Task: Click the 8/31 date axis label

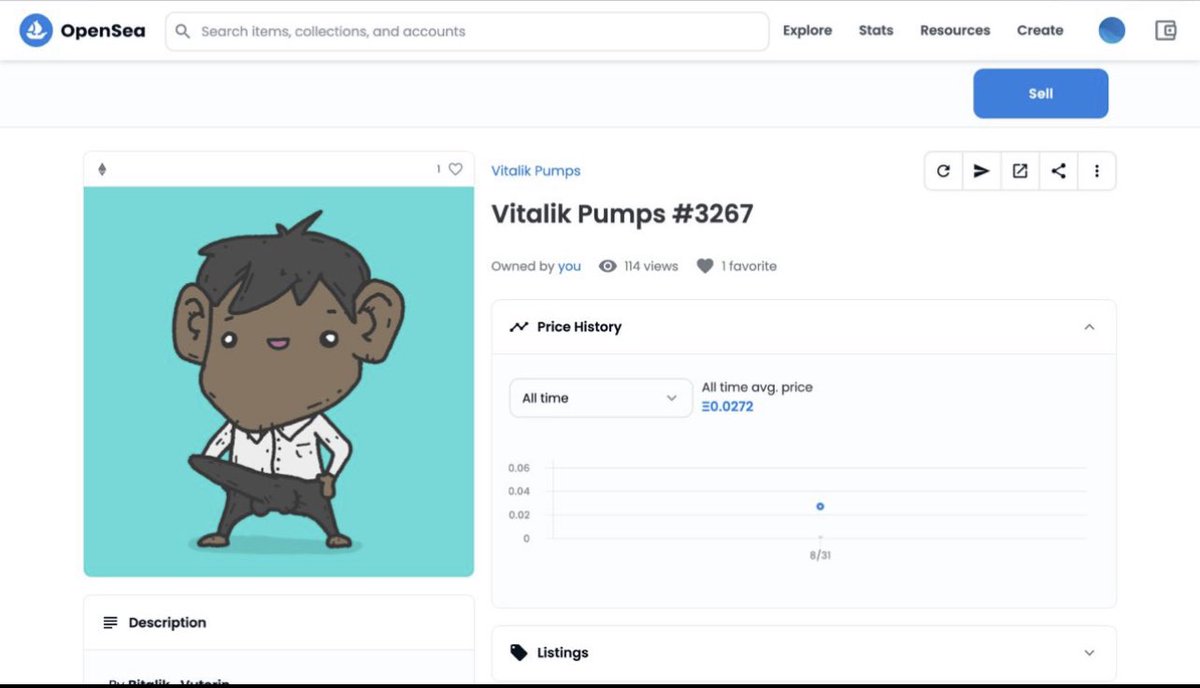Action: (x=820, y=555)
